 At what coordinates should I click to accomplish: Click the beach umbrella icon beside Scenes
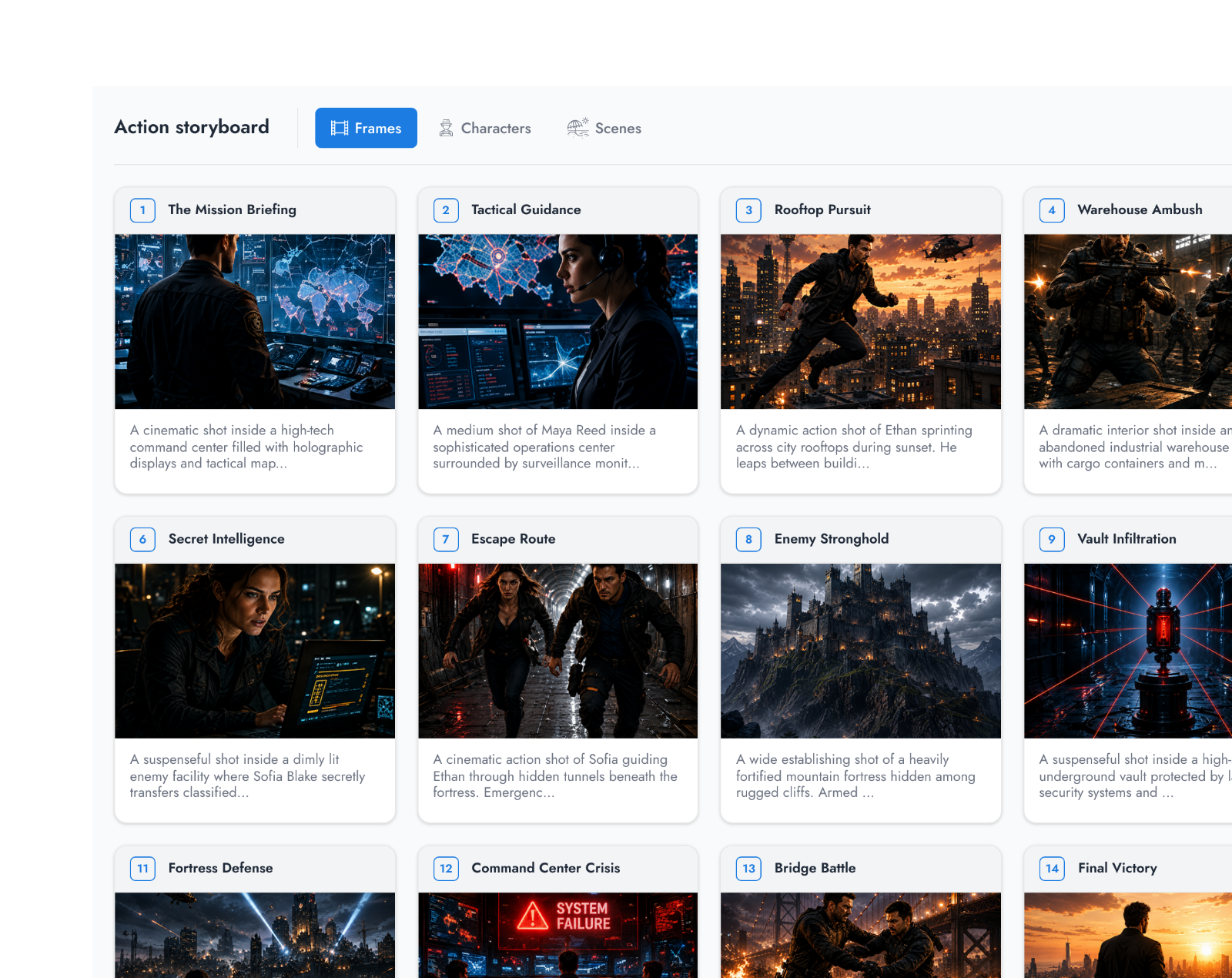pos(577,128)
